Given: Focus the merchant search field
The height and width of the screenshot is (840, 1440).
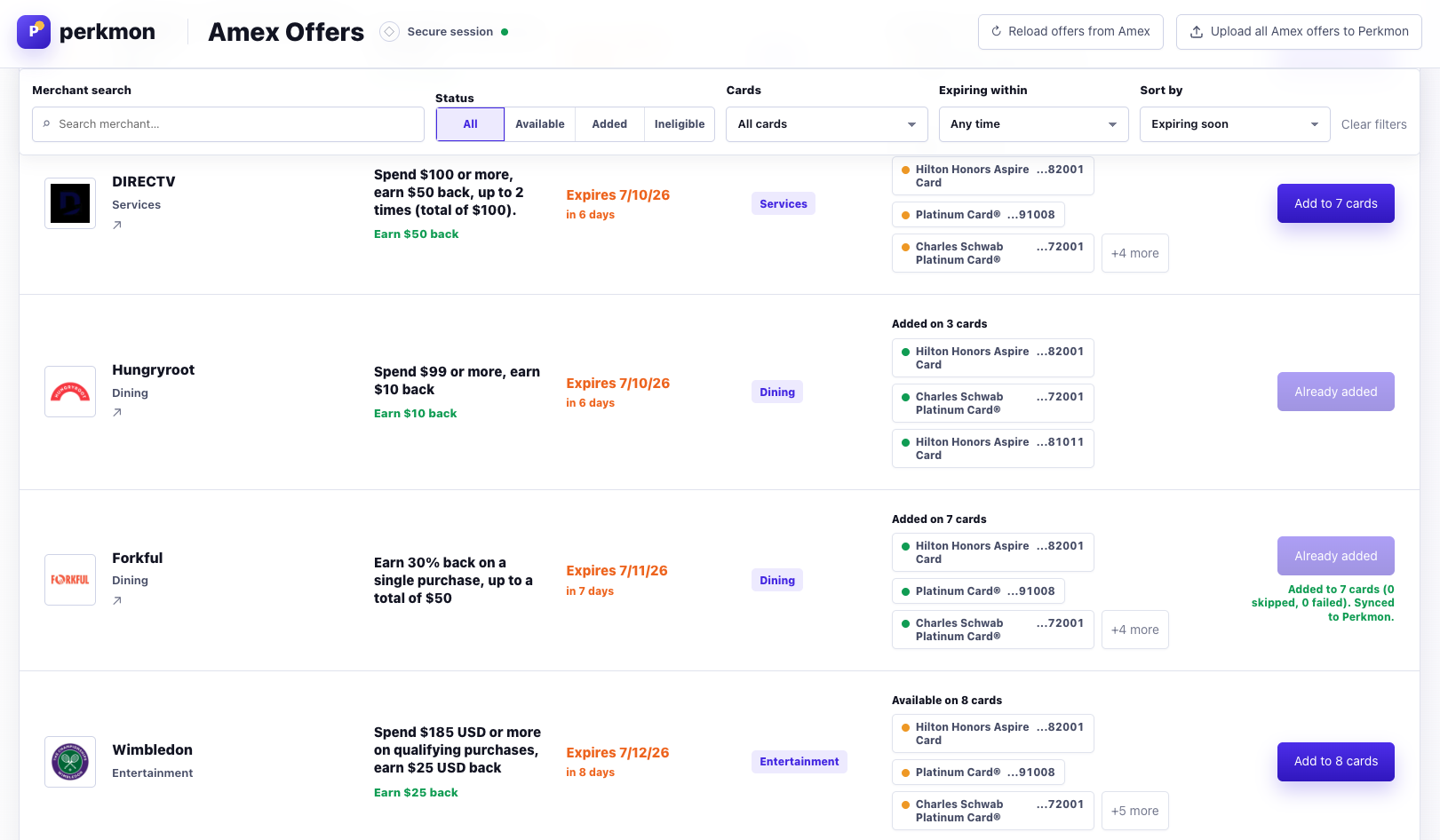Looking at the screenshot, I should click(x=228, y=124).
